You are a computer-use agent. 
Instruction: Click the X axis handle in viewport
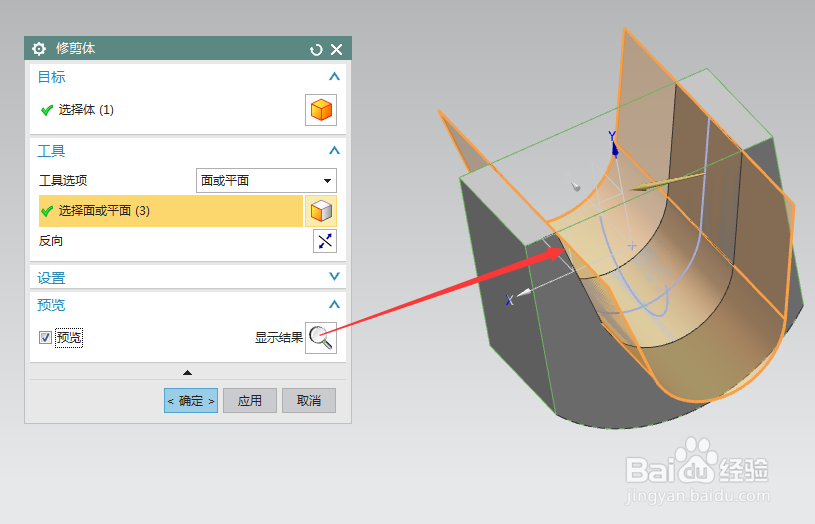pyautogui.click(x=524, y=292)
